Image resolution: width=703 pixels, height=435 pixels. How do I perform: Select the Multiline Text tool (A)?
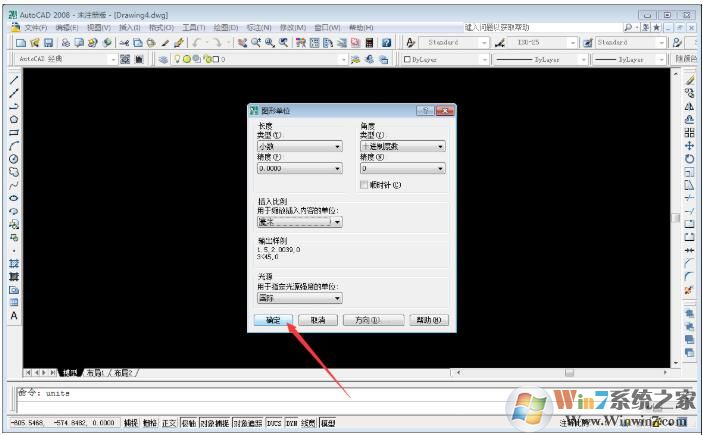point(14,315)
